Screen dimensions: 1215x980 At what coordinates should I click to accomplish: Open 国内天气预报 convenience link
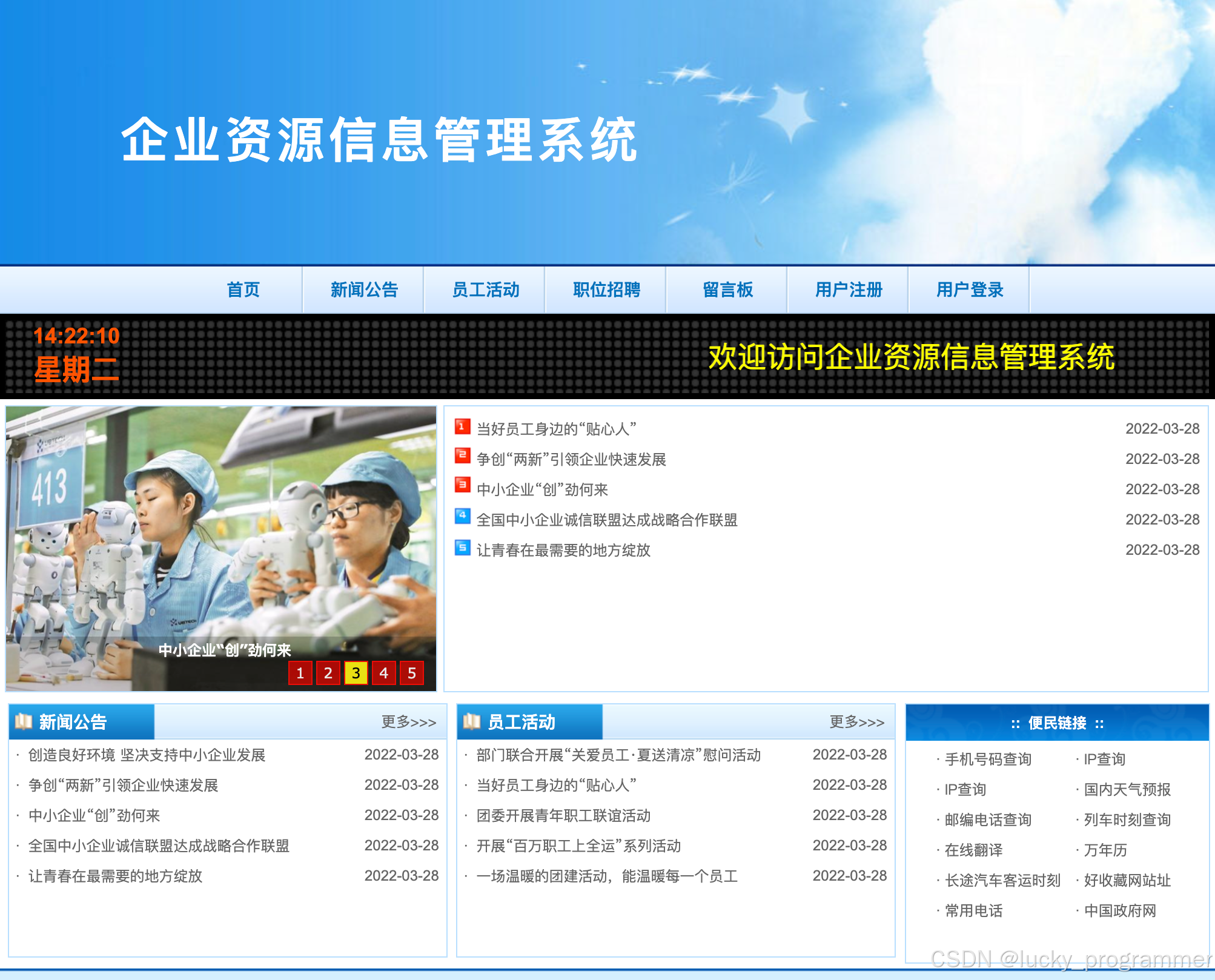click(x=1127, y=790)
